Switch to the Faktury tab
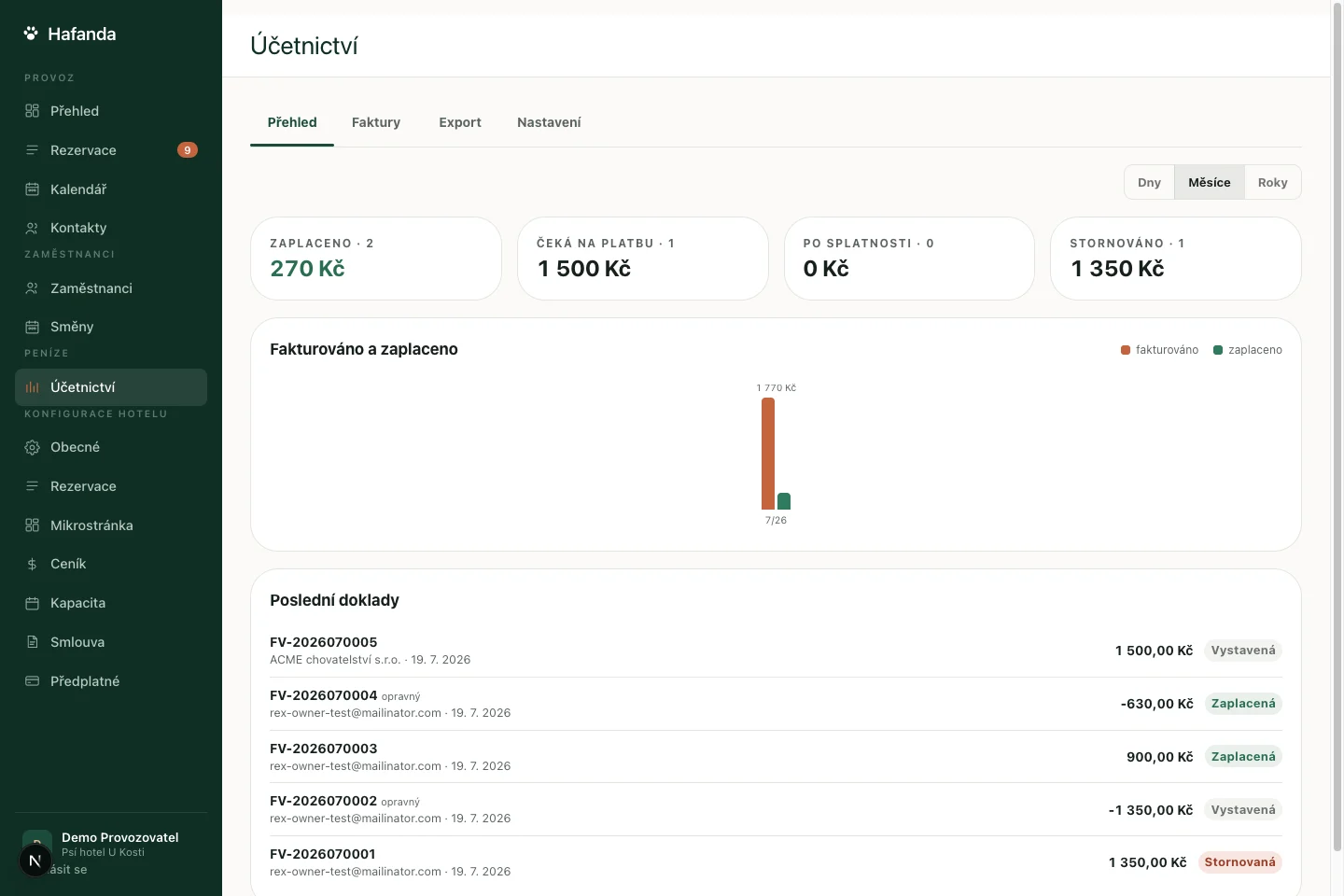Screen dimensions: 1344x896 pos(376,122)
